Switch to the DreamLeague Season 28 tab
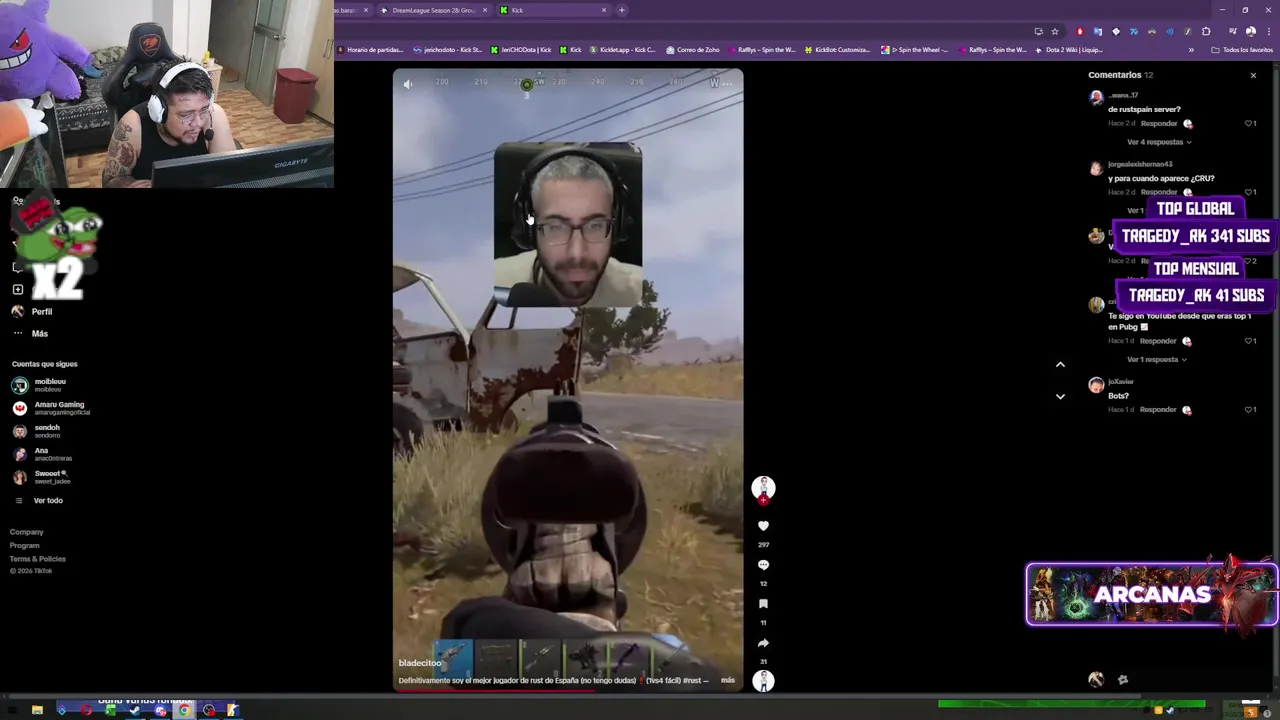The width and height of the screenshot is (1280, 720). coord(433,10)
